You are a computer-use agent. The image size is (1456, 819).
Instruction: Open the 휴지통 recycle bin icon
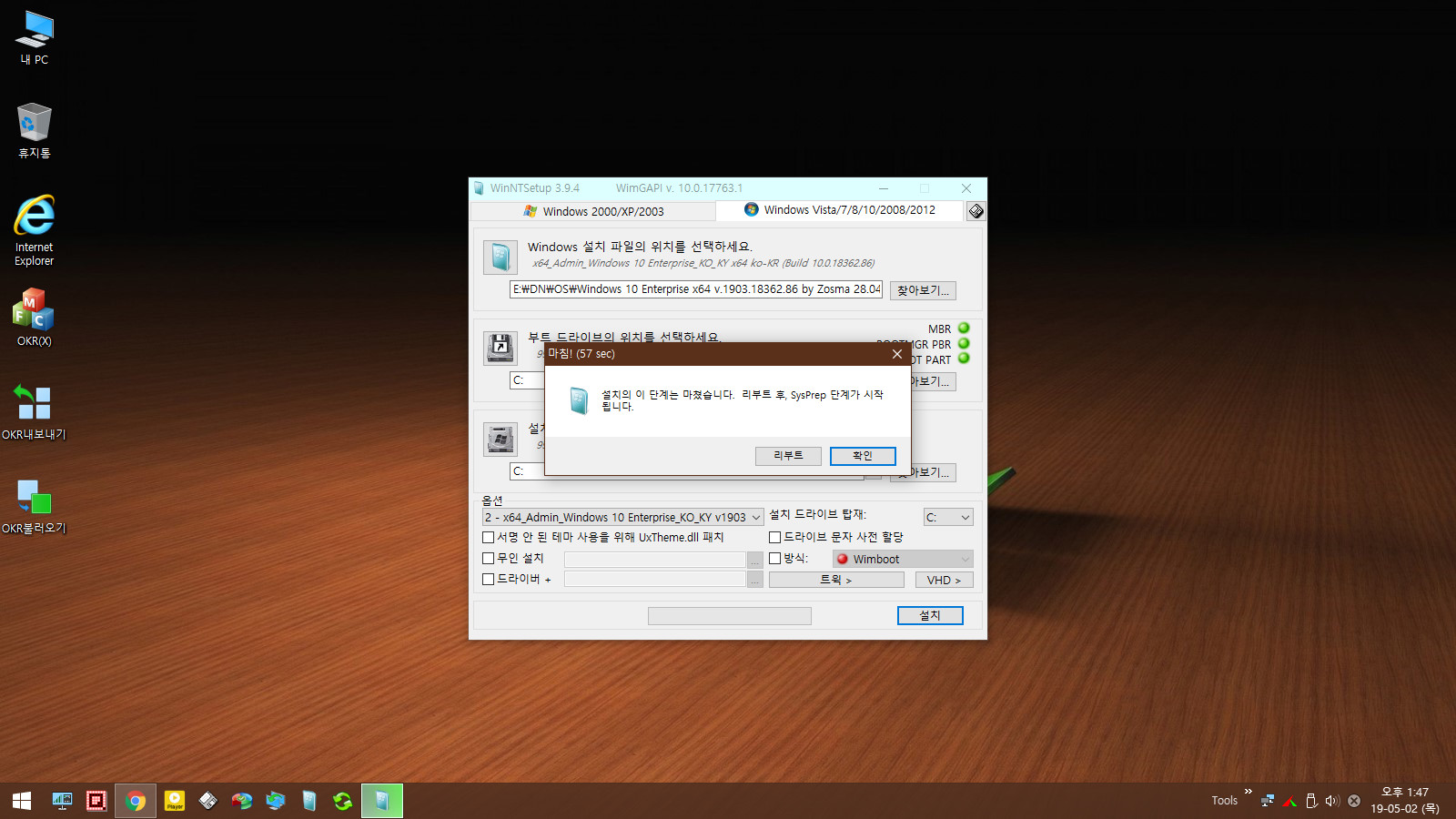point(35,130)
